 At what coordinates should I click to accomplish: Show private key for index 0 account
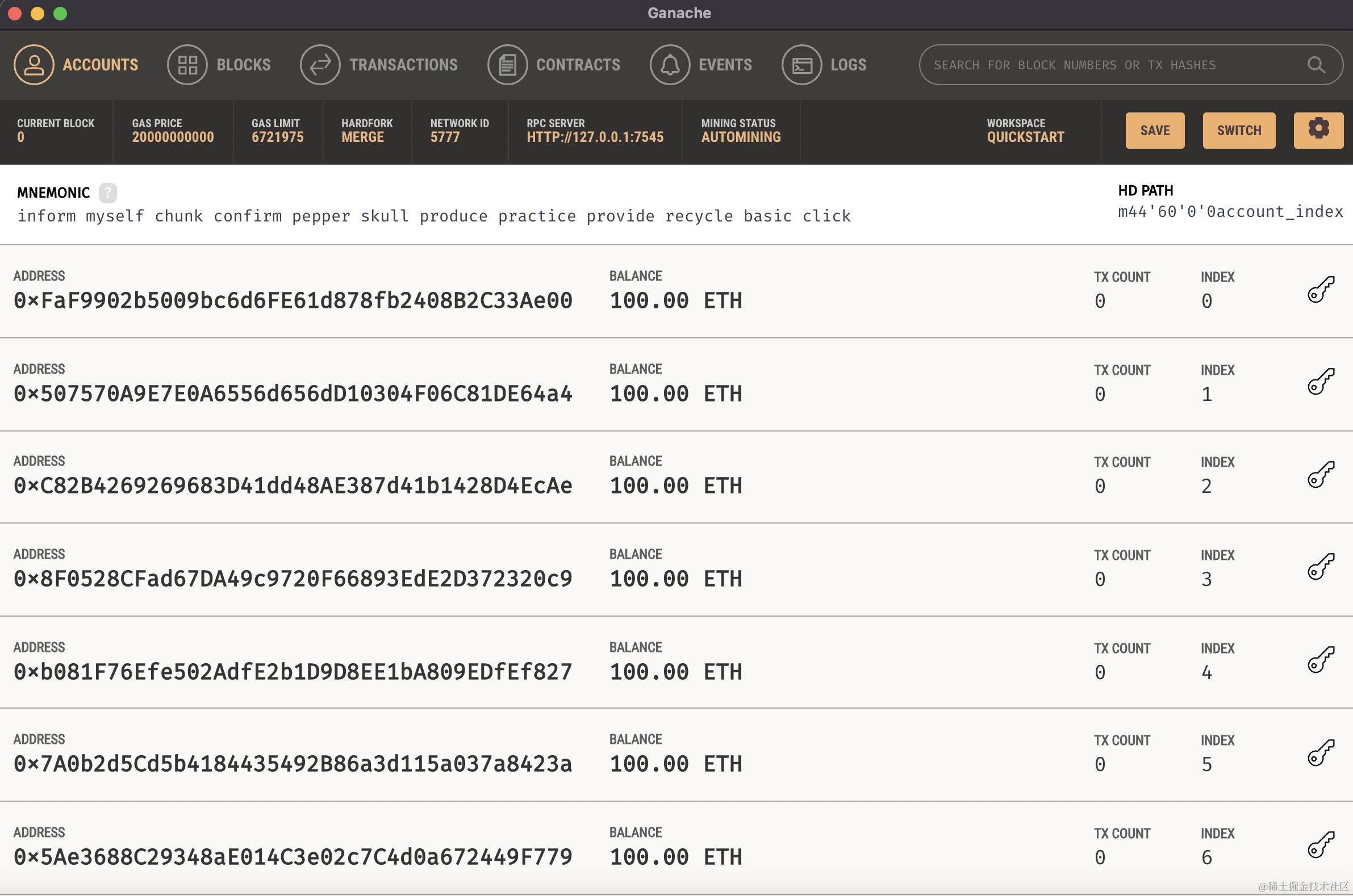(1321, 289)
